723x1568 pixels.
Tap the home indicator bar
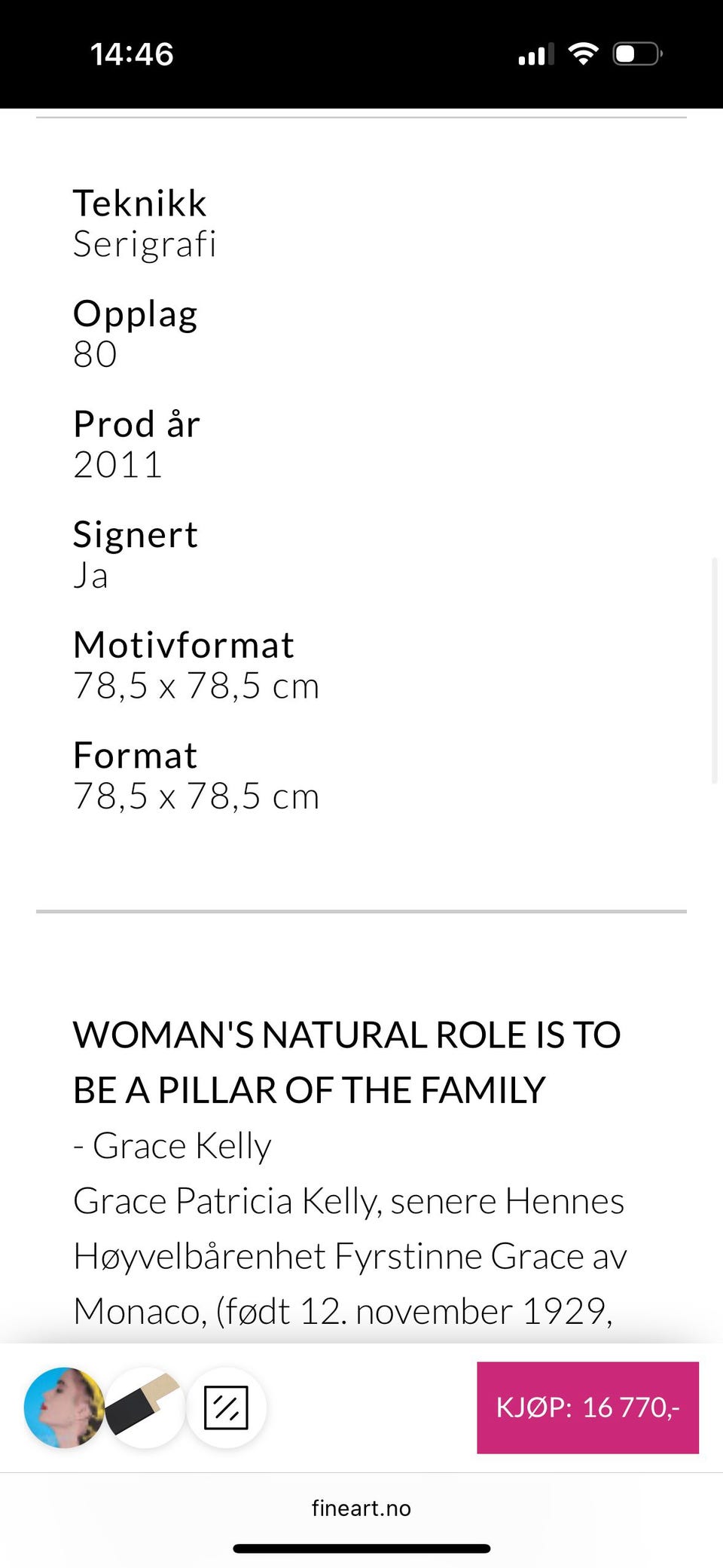pyautogui.click(x=361, y=1548)
